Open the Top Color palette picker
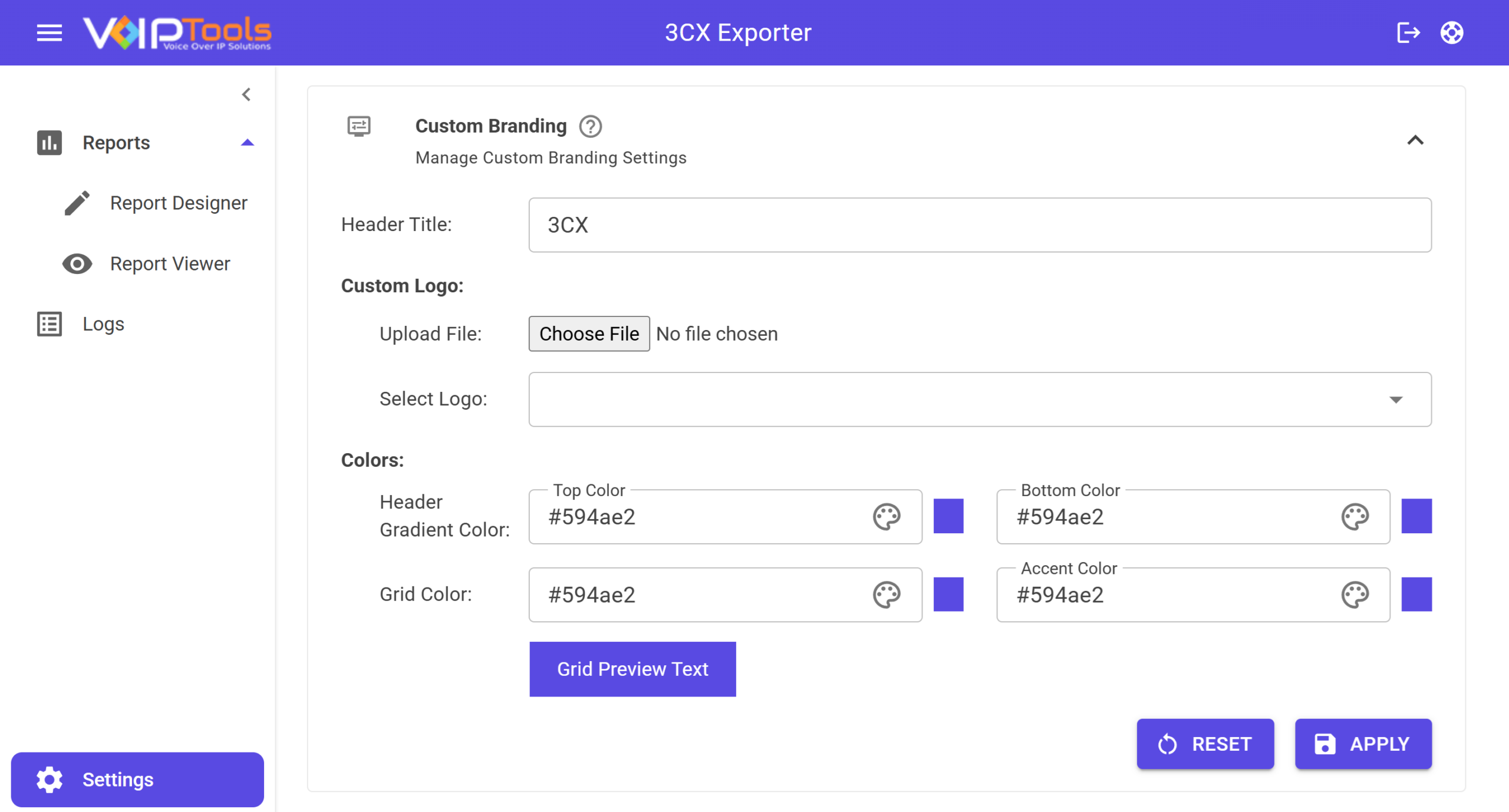The image size is (1509, 812). point(887,517)
